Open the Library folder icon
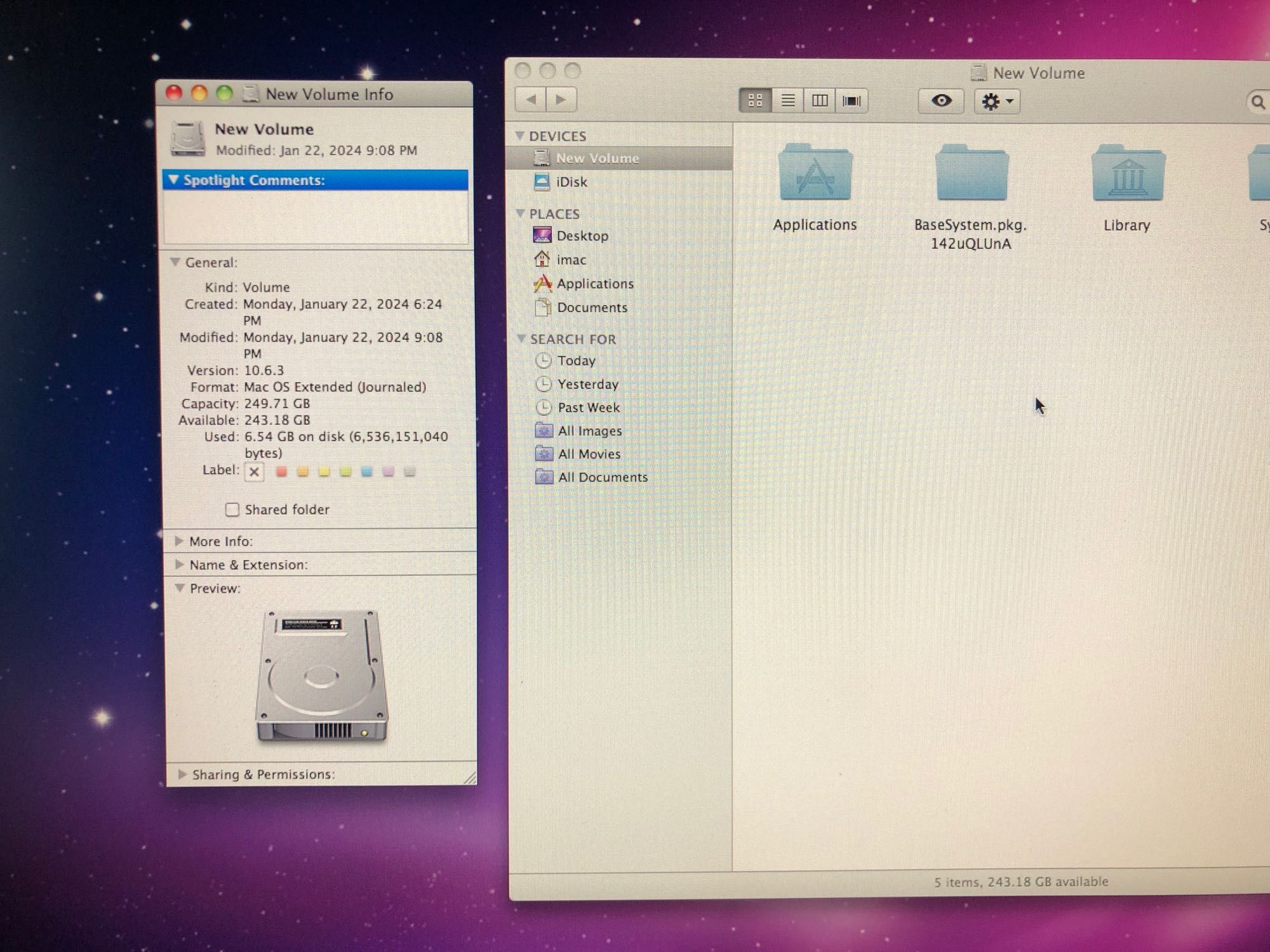The height and width of the screenshot is (952, 1270). pos(1123,178)
